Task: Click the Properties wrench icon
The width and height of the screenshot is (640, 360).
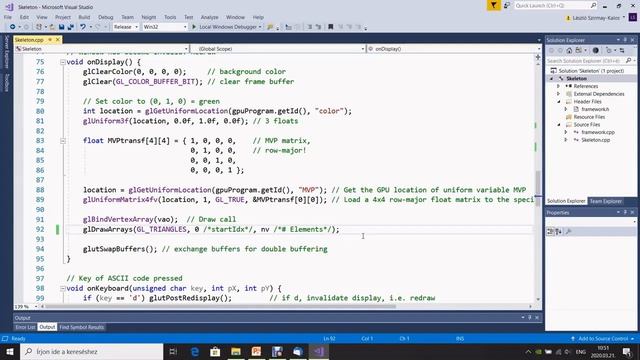Action: (569, 231)
